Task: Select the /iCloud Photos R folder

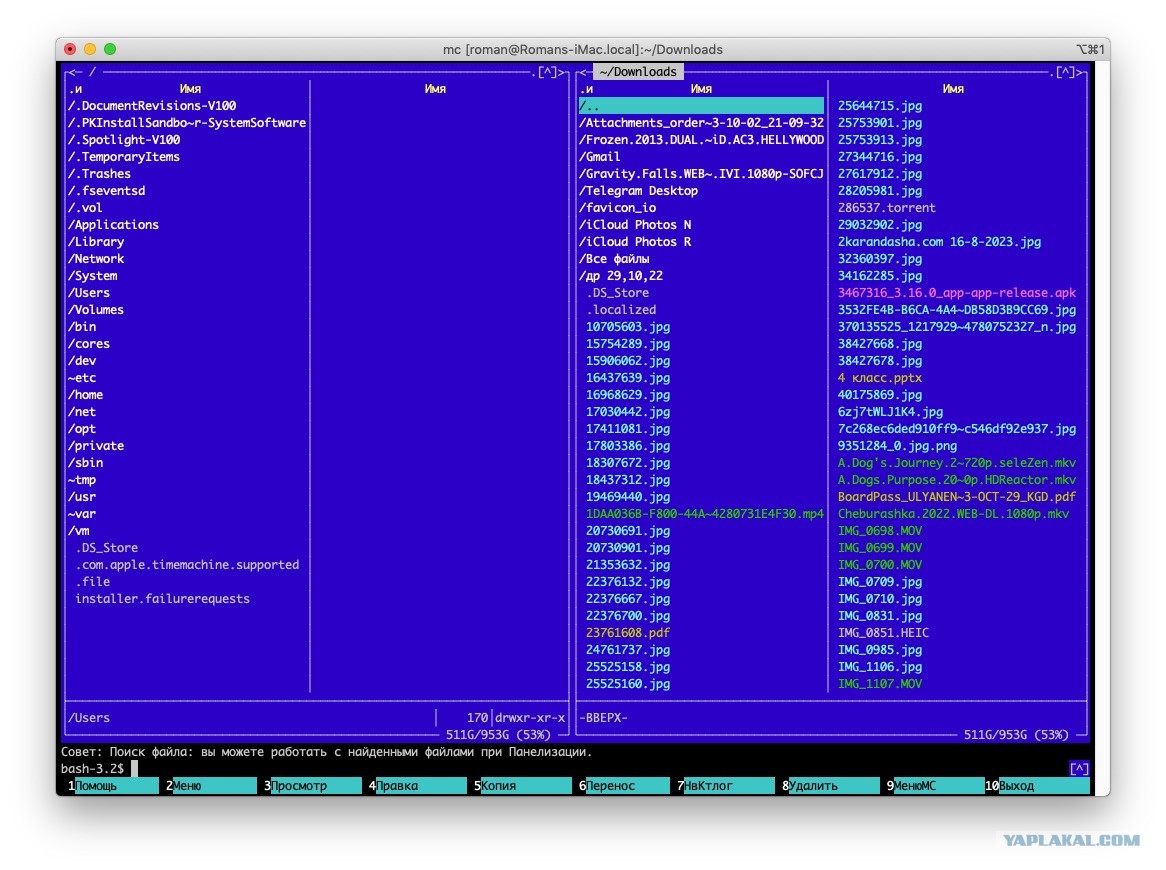Action: pyautogui.click(x=635, y=242)
